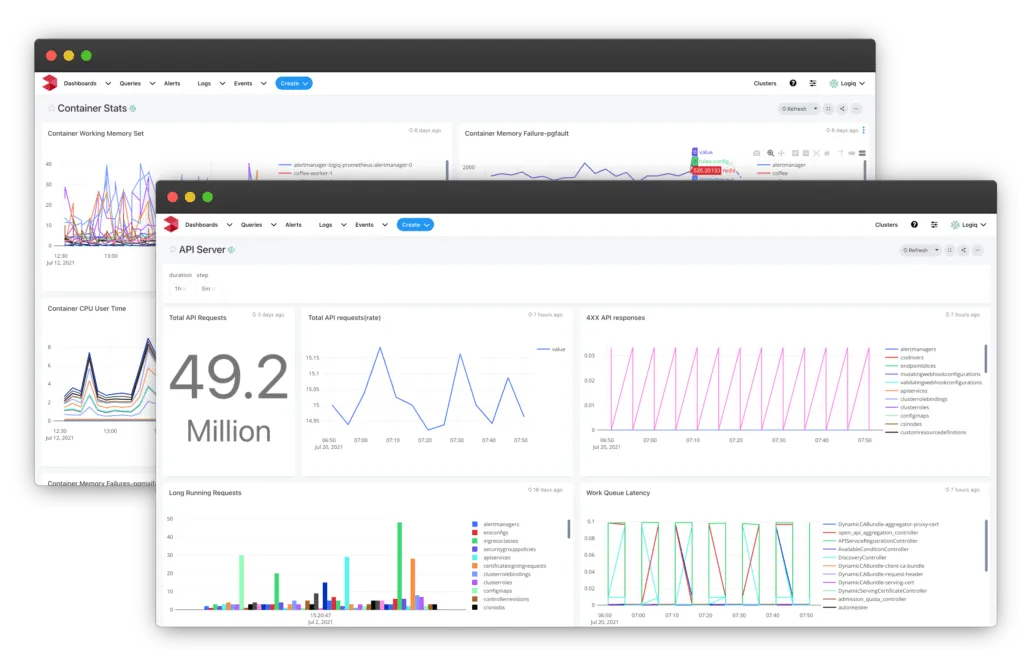This screenshot has height=657, width=1024.
Task: Click the Create button
Action: click(x=415, y=225)
